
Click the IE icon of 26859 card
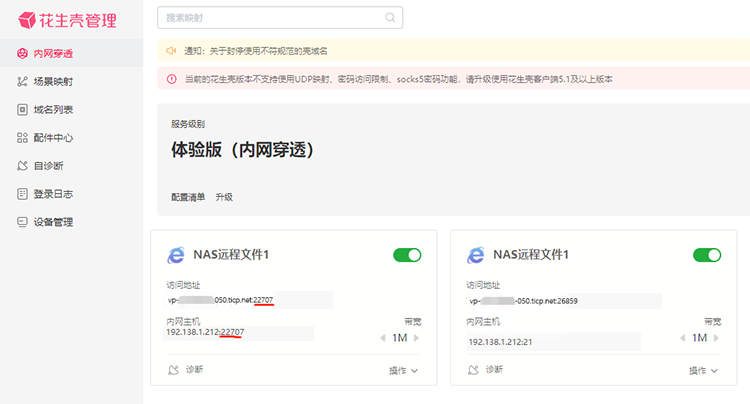coord(475,255)
